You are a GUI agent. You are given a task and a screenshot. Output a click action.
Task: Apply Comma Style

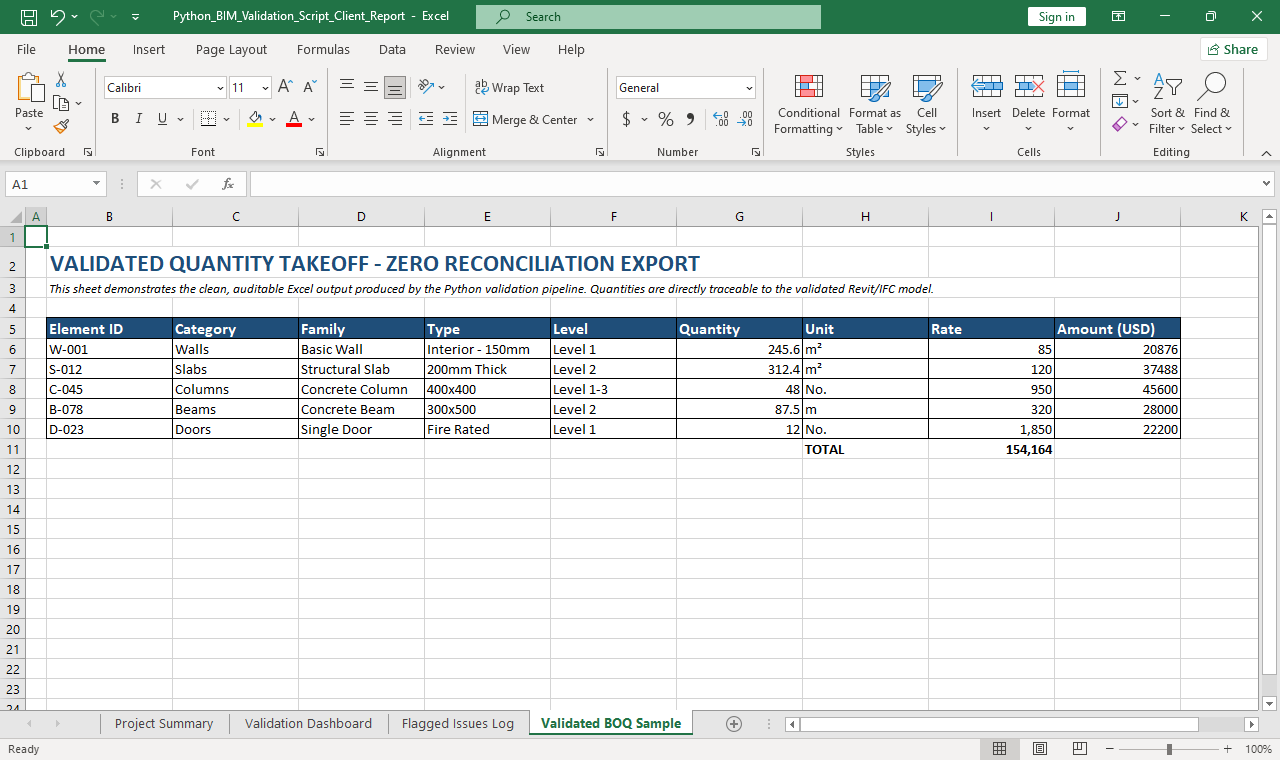[x=690, y=119]
